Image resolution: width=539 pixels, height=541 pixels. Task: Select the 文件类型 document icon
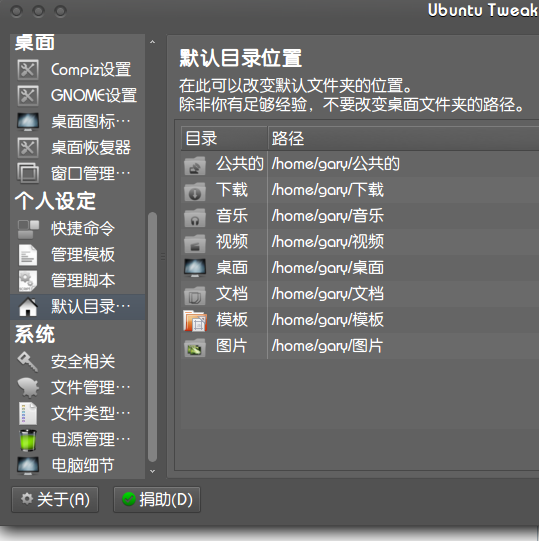point(28,413)
